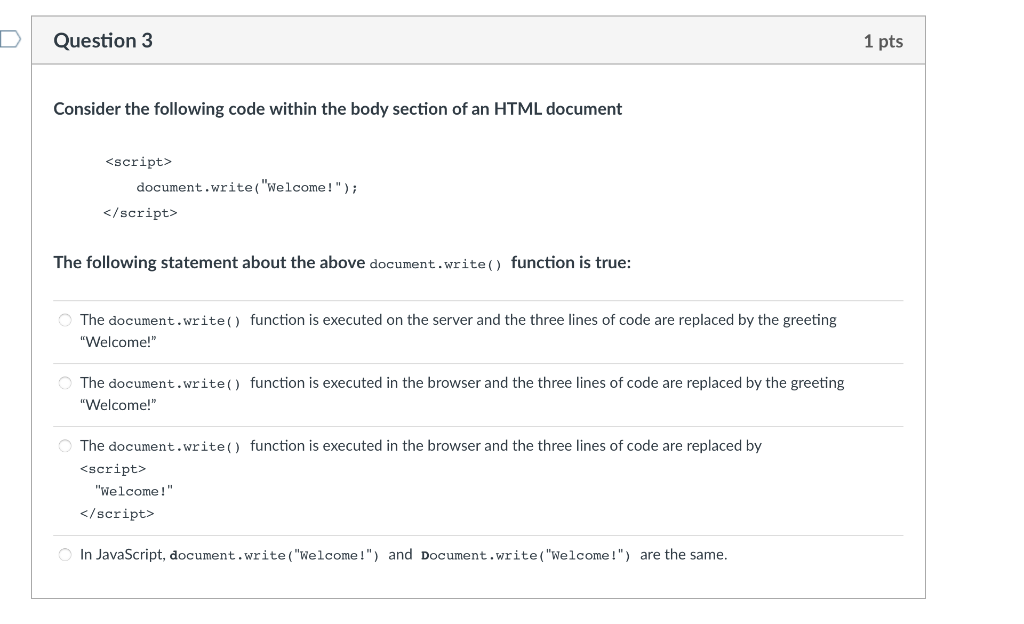Click the opening <script> tag in the code sample
This screenshot has width=1024, height=624.
(x=138, y=161)
